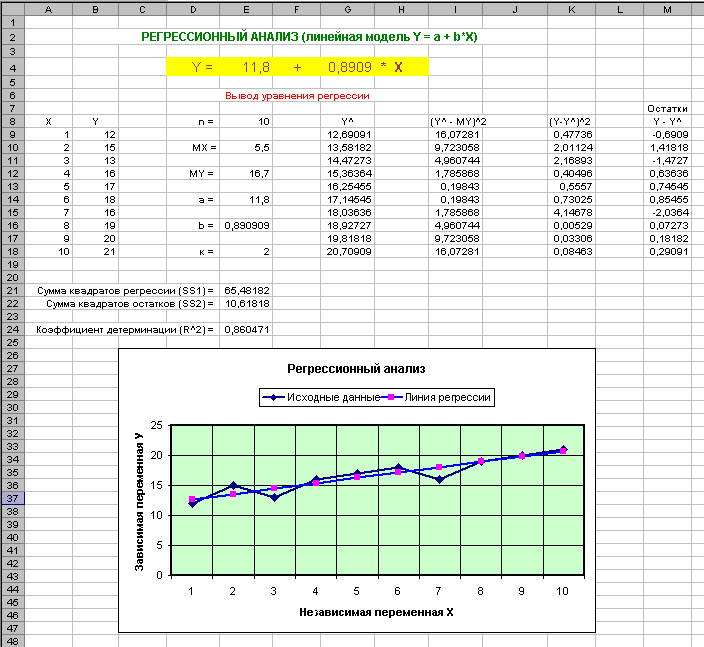Select the Остатки header cell

coord(667,108)
